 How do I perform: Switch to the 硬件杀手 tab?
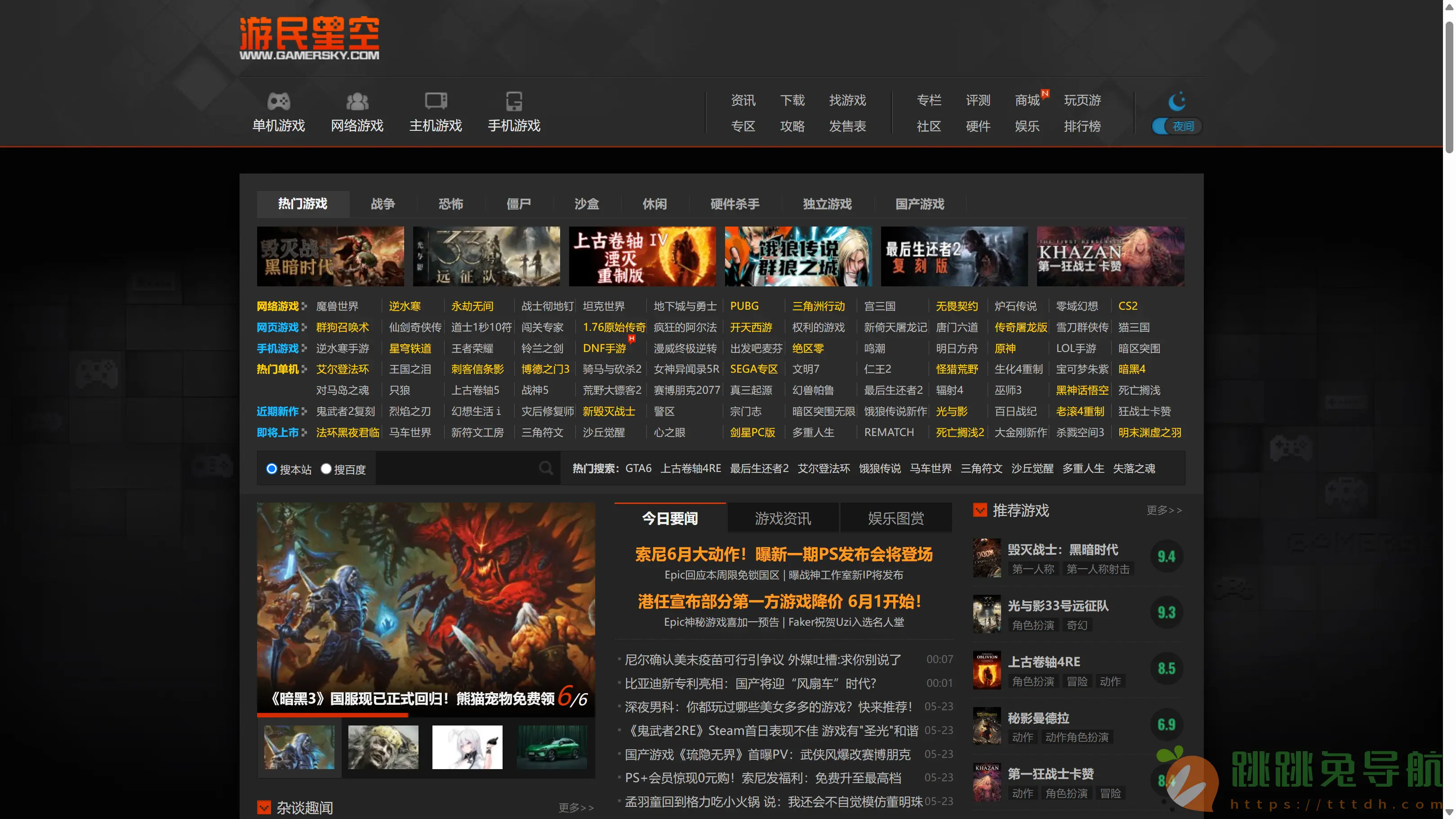tap(735, 204)
